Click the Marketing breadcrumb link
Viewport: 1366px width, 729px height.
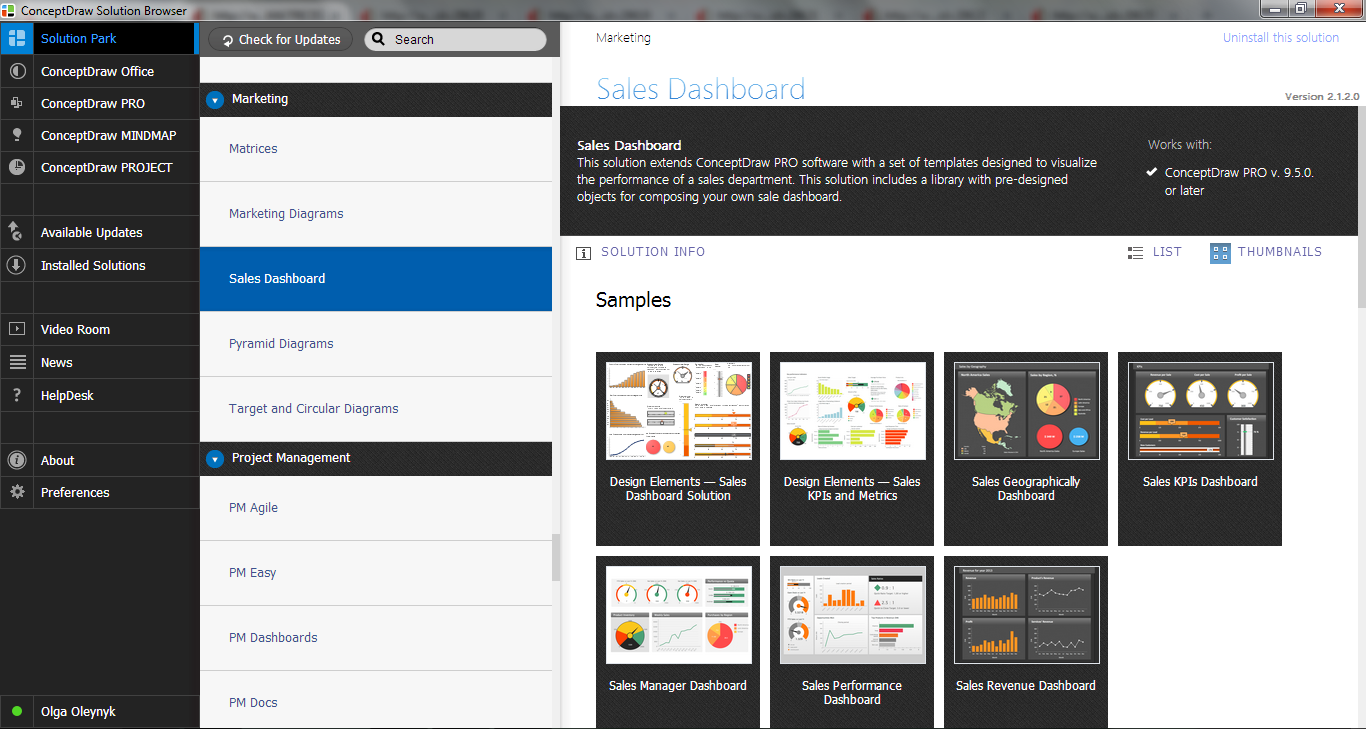pyautogui.click(x=623, y=38)
